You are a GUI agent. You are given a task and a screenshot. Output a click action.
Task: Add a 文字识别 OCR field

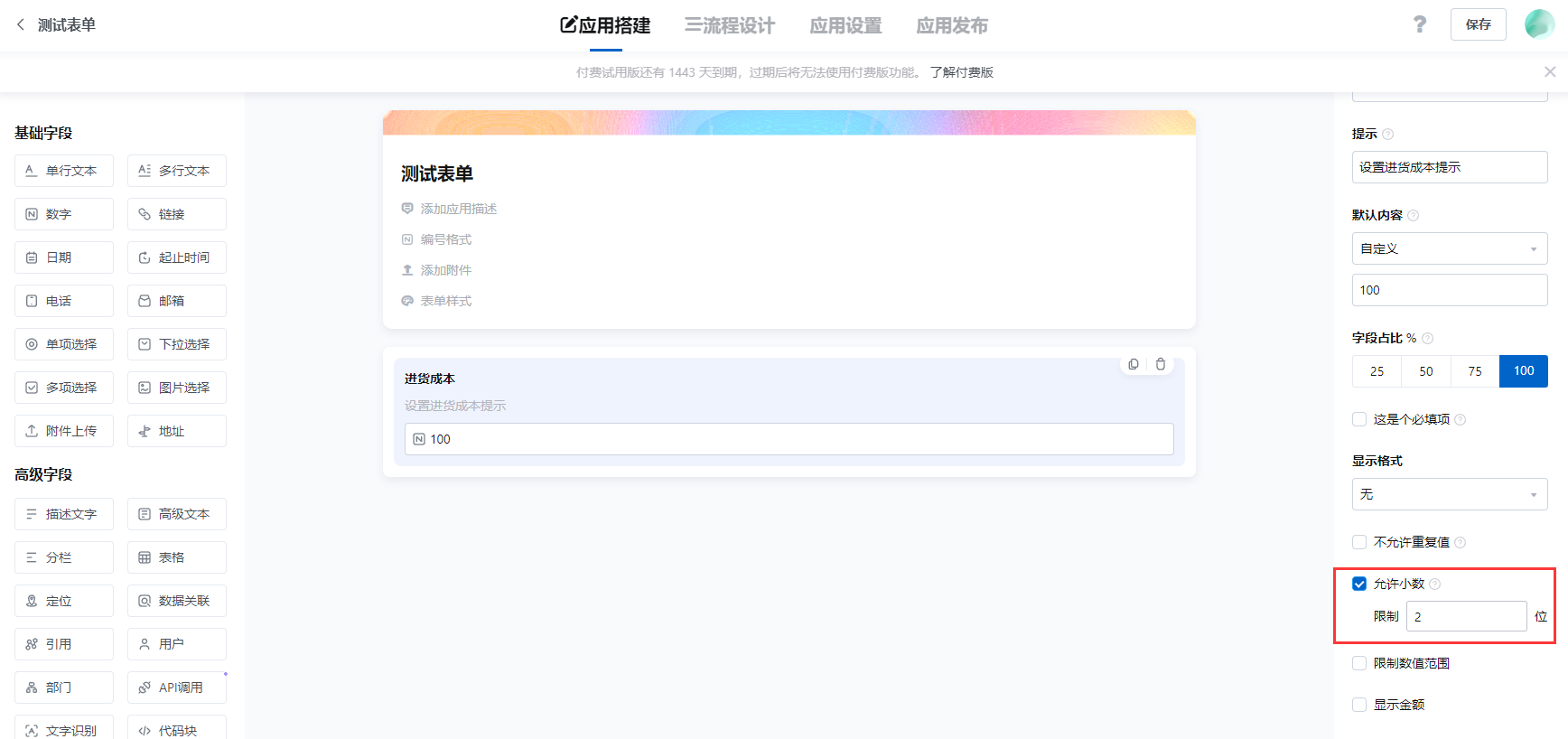(64, 728)
